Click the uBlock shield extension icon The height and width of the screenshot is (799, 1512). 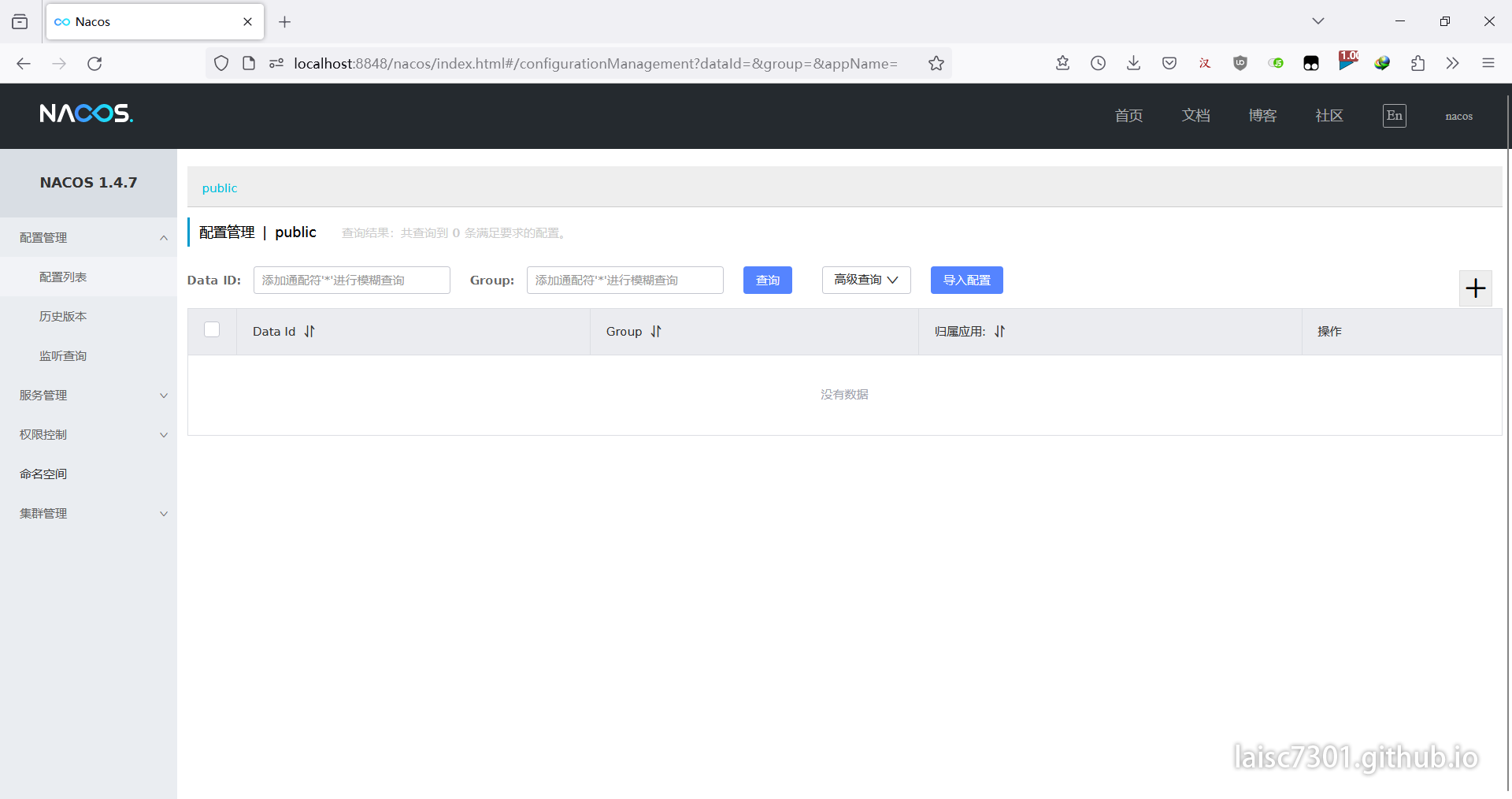1240,63
